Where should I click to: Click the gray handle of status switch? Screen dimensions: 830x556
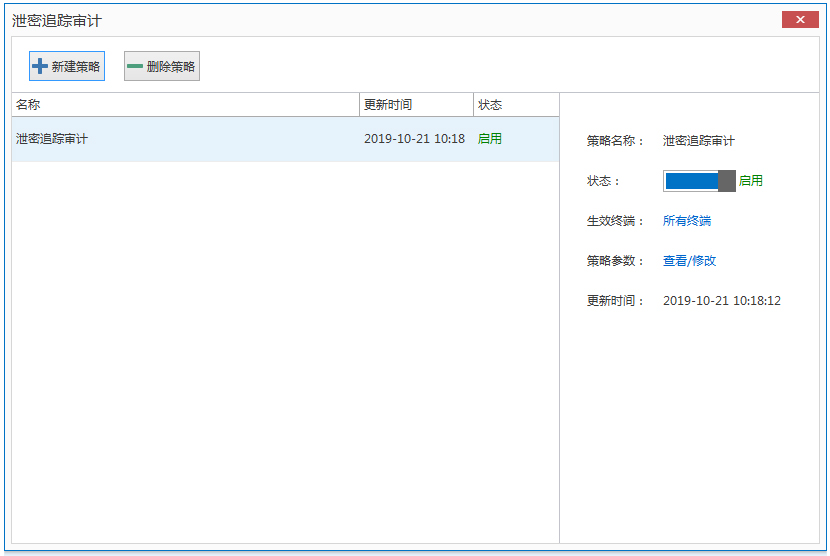point(727,181)
